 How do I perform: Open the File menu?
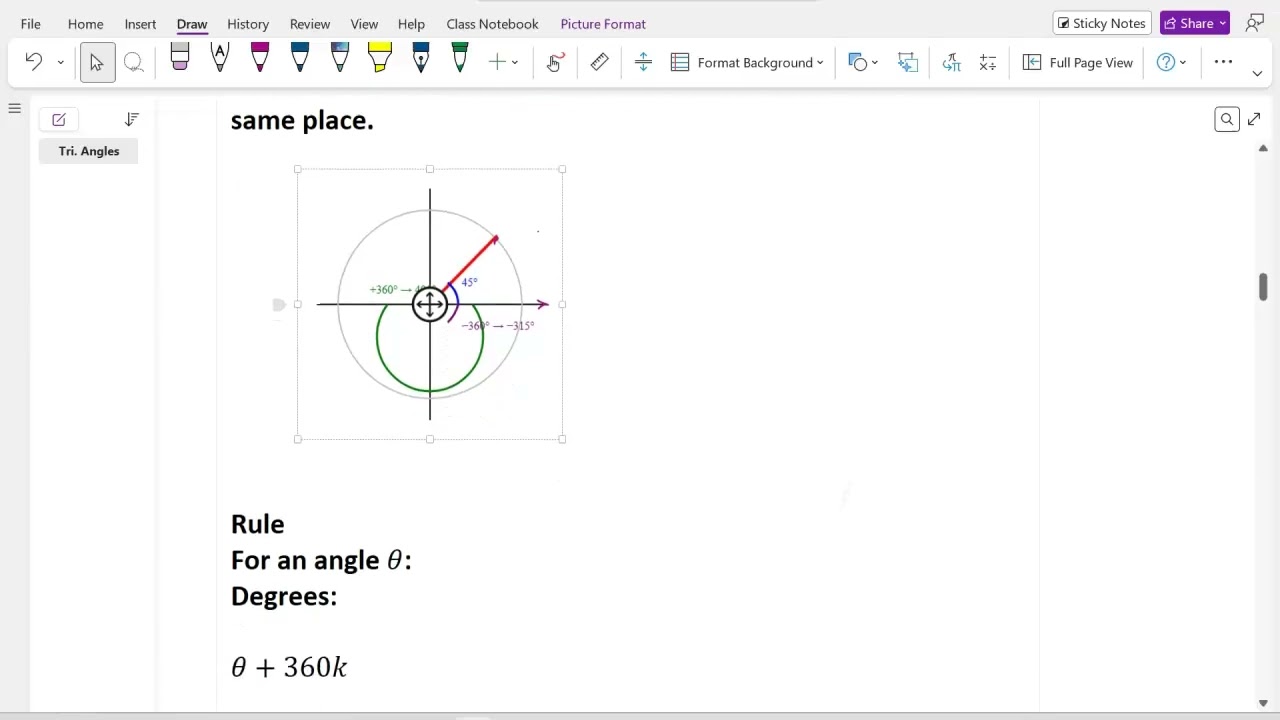(31, 23)
